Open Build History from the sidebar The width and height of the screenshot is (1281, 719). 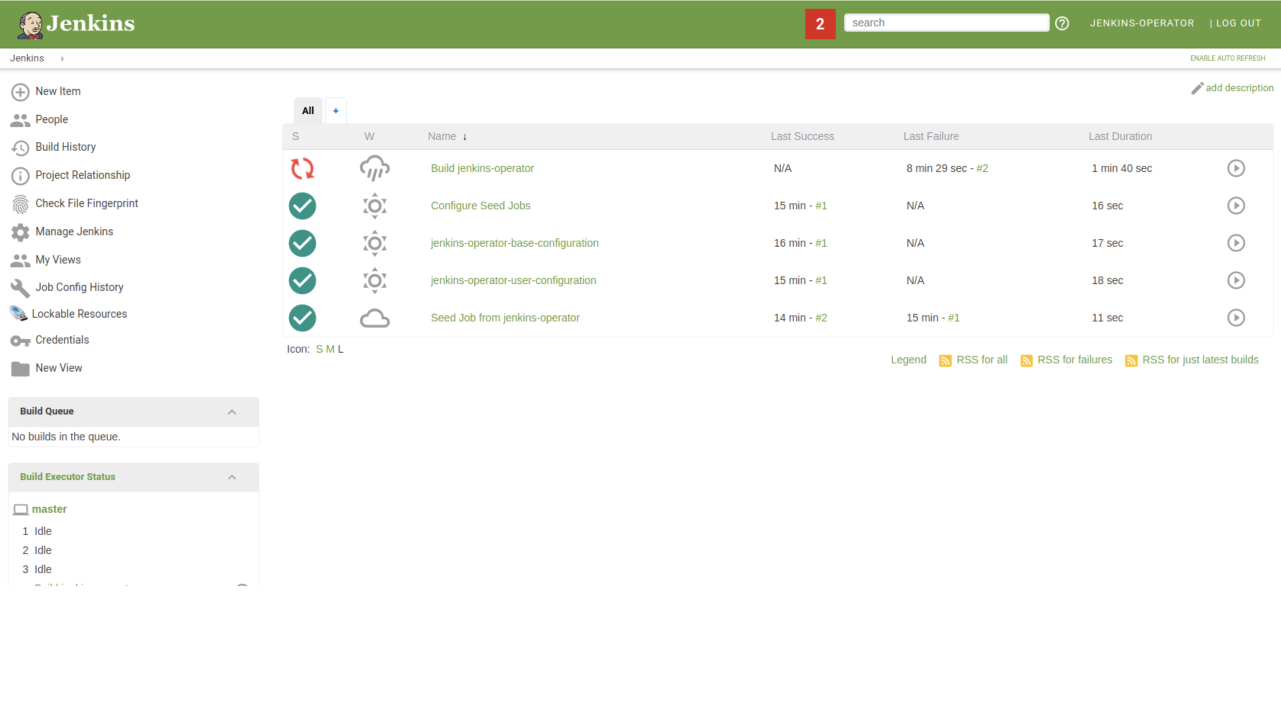point(66,147)
